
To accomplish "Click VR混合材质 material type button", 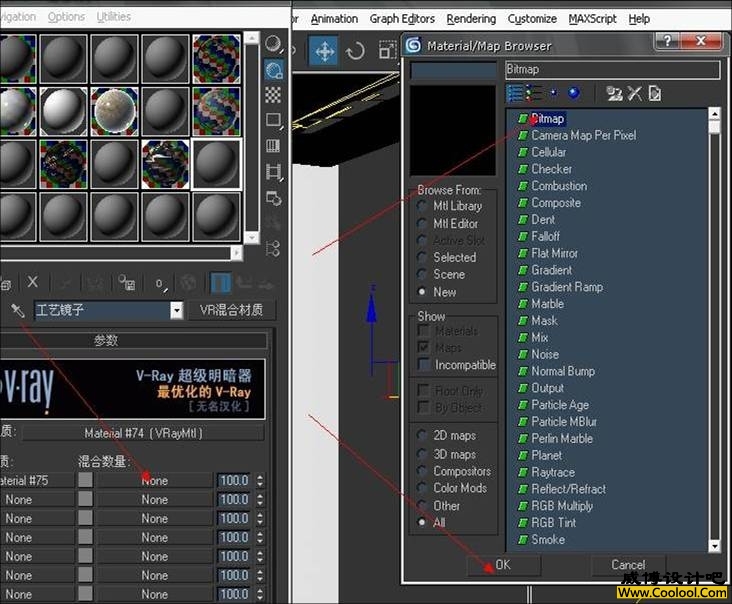I will [x=232, y=310].
